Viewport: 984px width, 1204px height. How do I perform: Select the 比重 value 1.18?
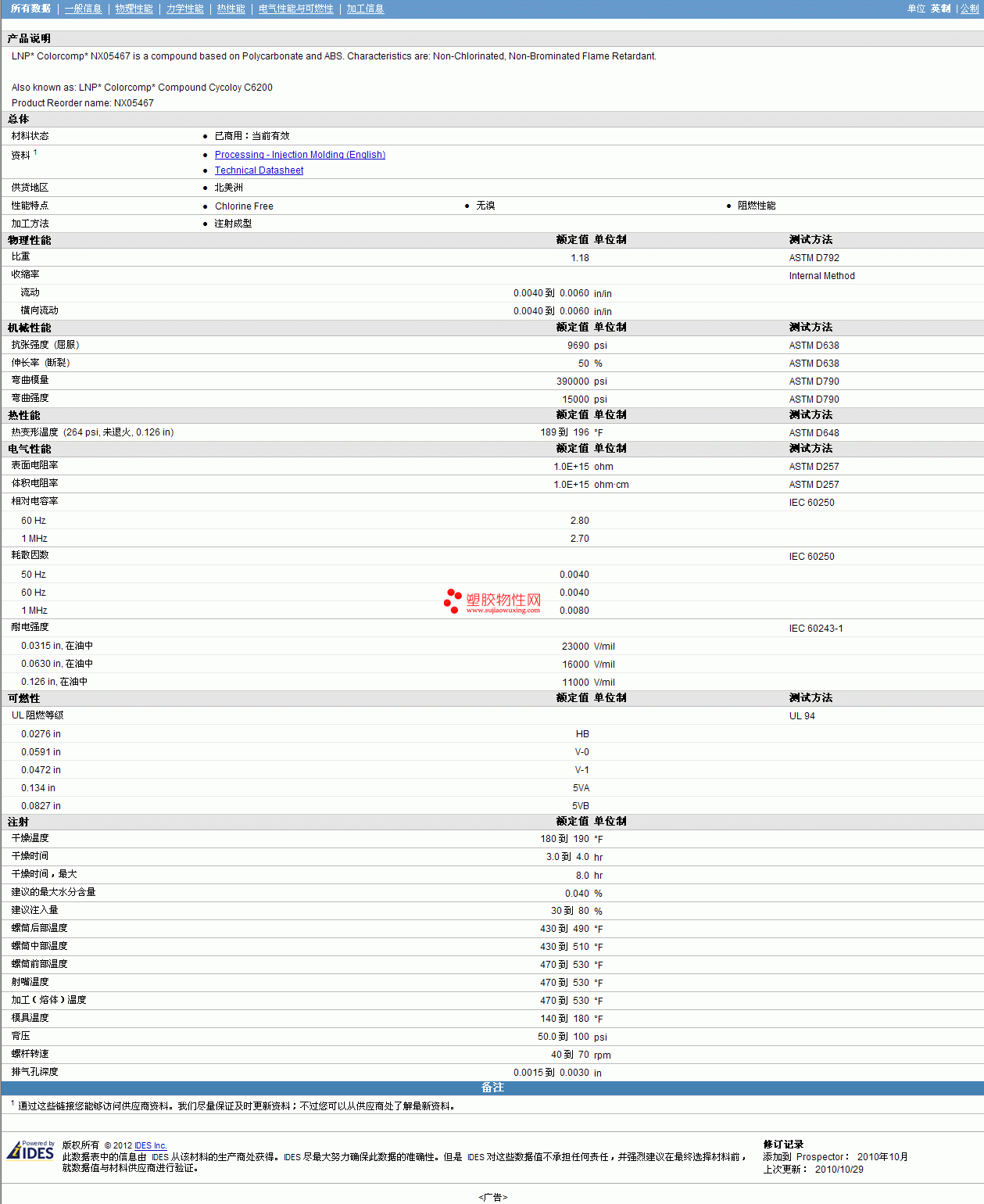(x=580, y=258)
